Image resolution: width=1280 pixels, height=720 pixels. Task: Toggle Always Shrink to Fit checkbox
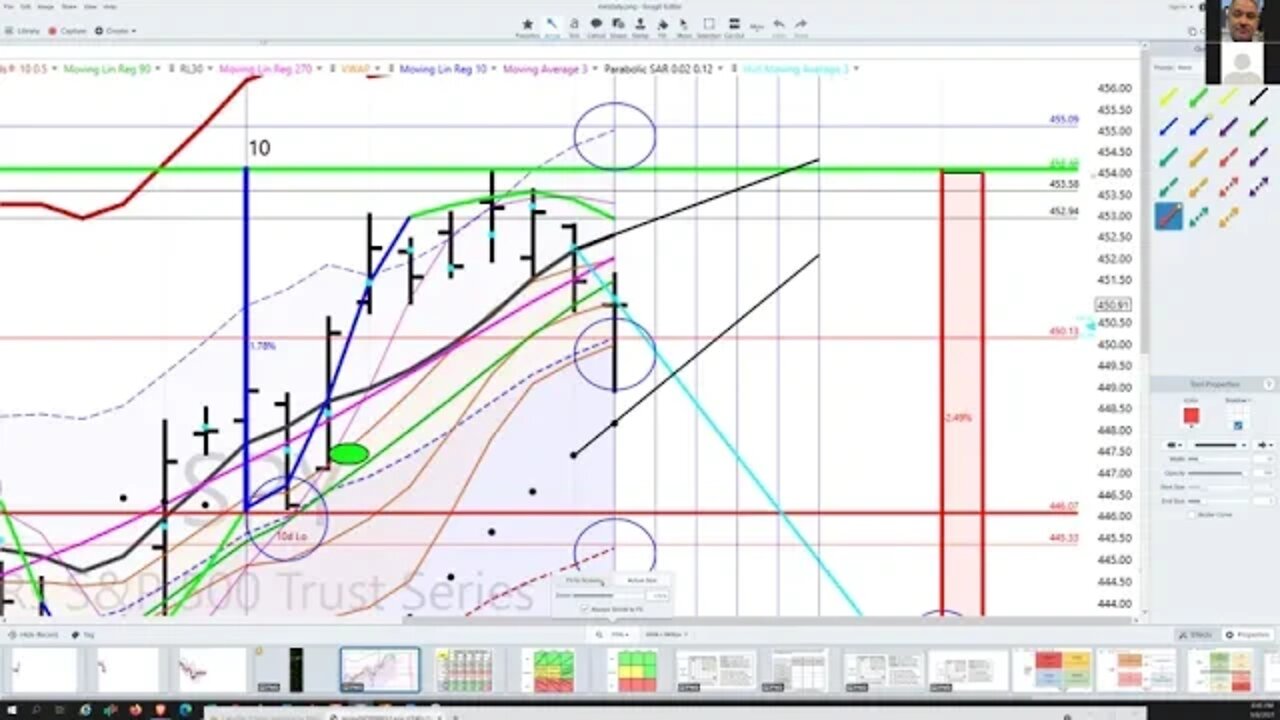(585, 609)
